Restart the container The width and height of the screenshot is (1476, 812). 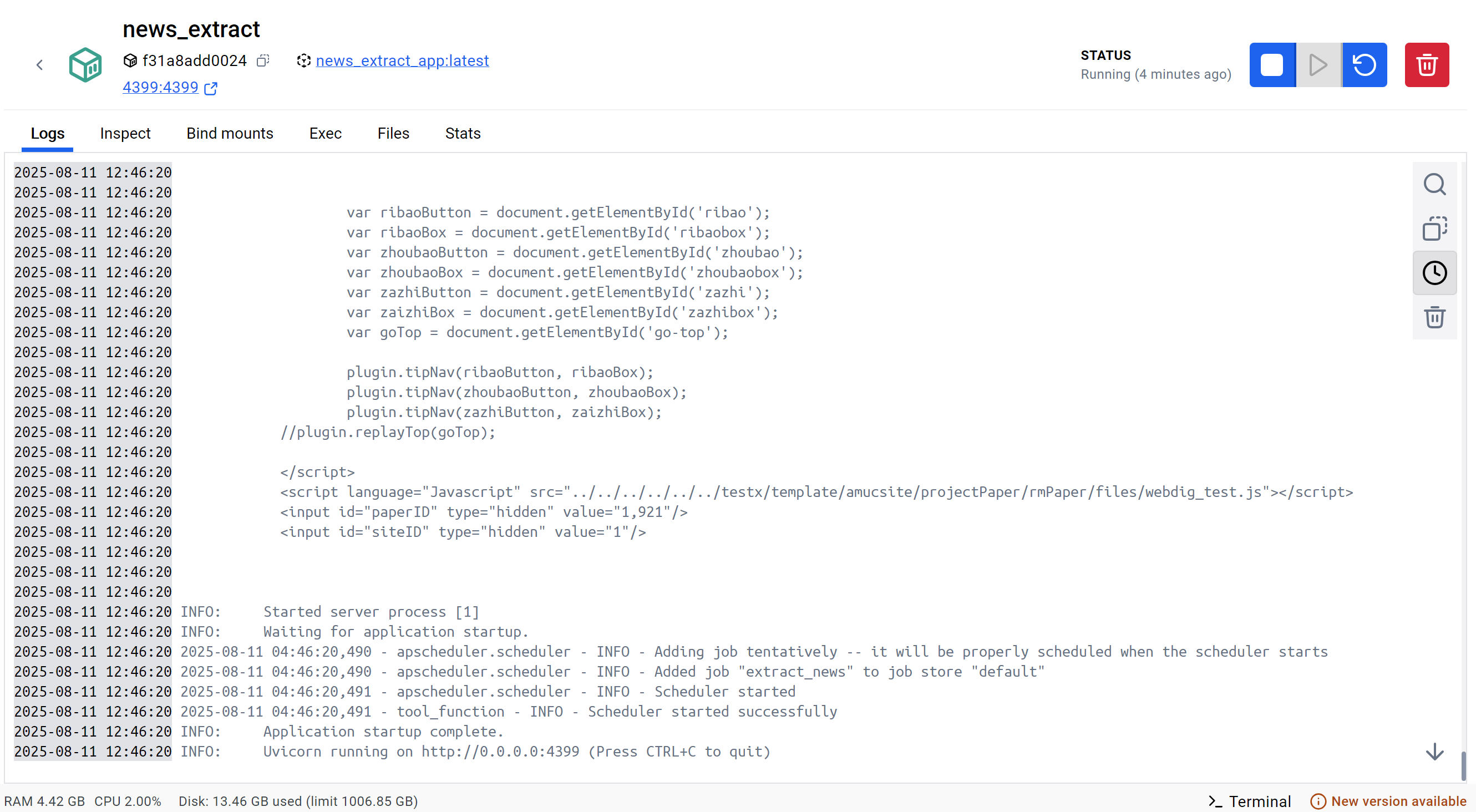point(1365,65)
